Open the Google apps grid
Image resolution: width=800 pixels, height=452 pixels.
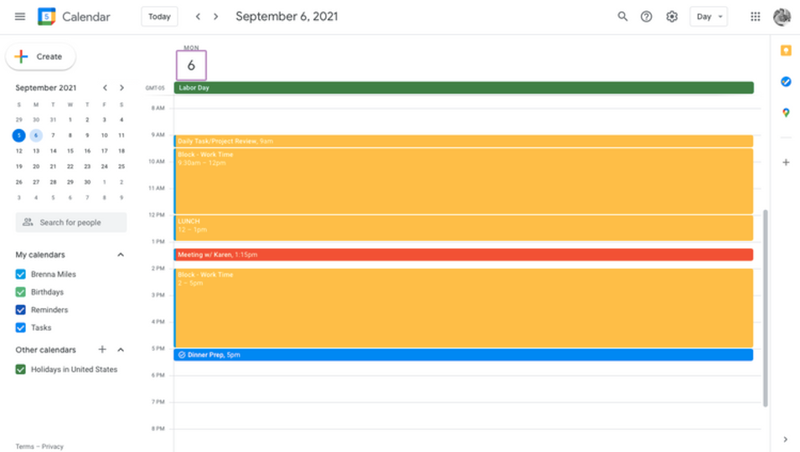tap(756, 16)
